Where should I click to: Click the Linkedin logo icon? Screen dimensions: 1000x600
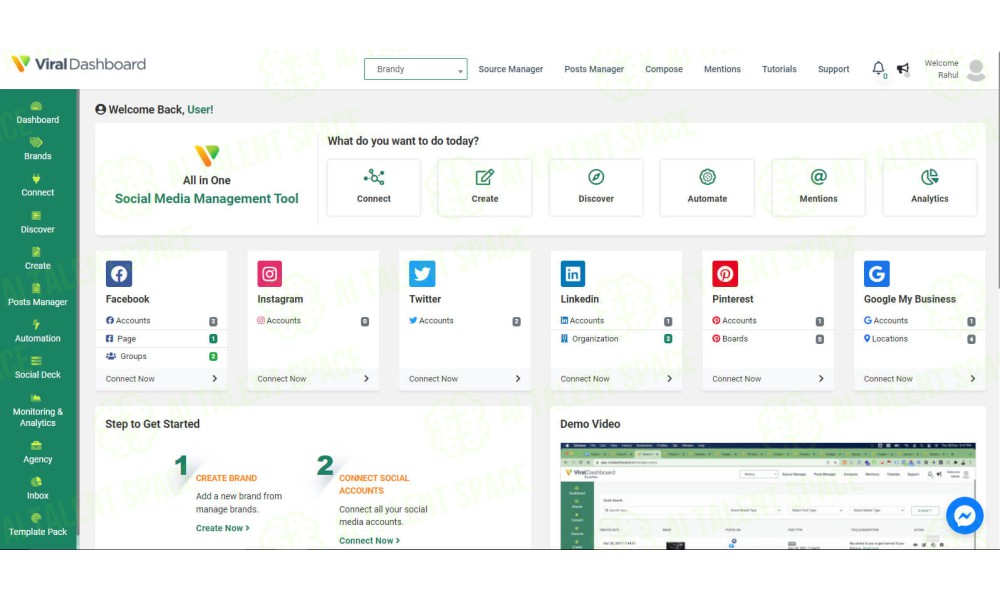[x=573, y=274]
